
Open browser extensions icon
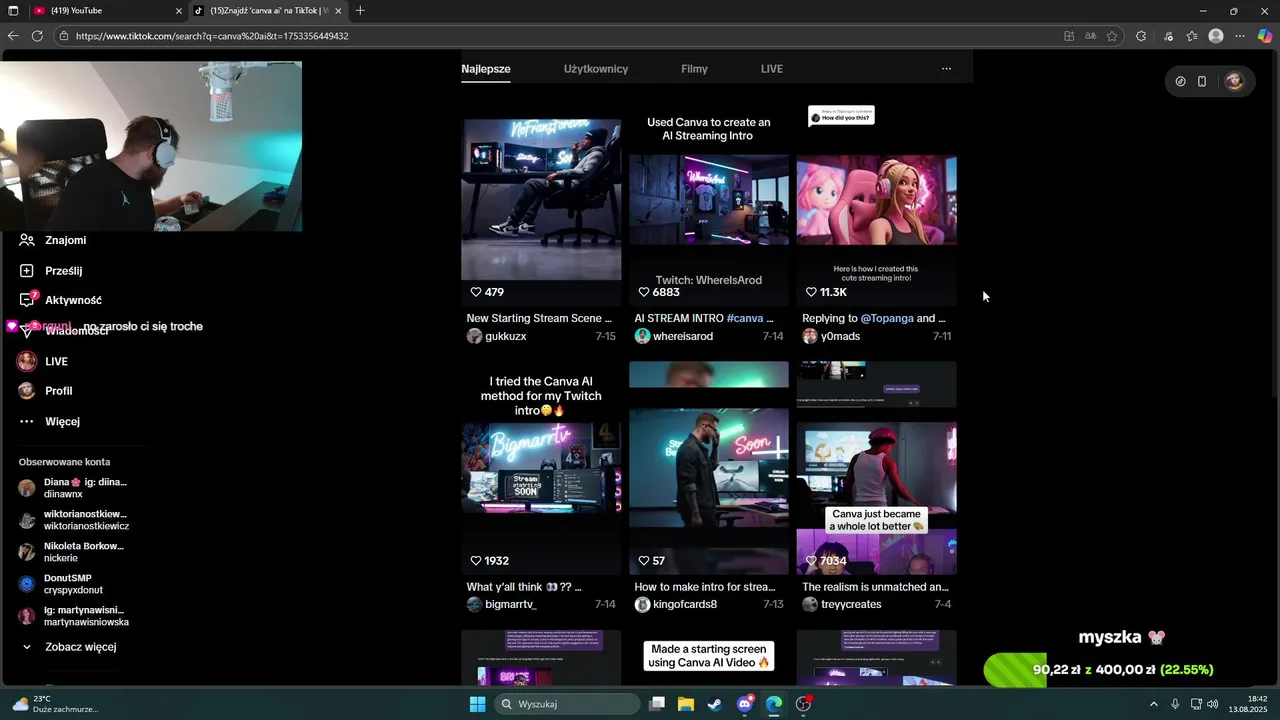1141,36
